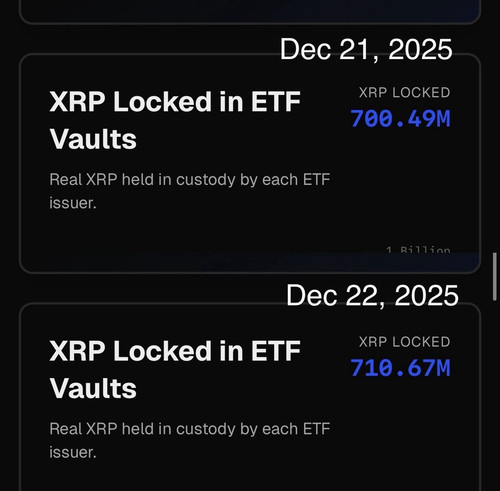Open the Dec 21 'XRP Locked in ETF Vaults' heading
The image size is (500, 491).
(x=175, y=120)
